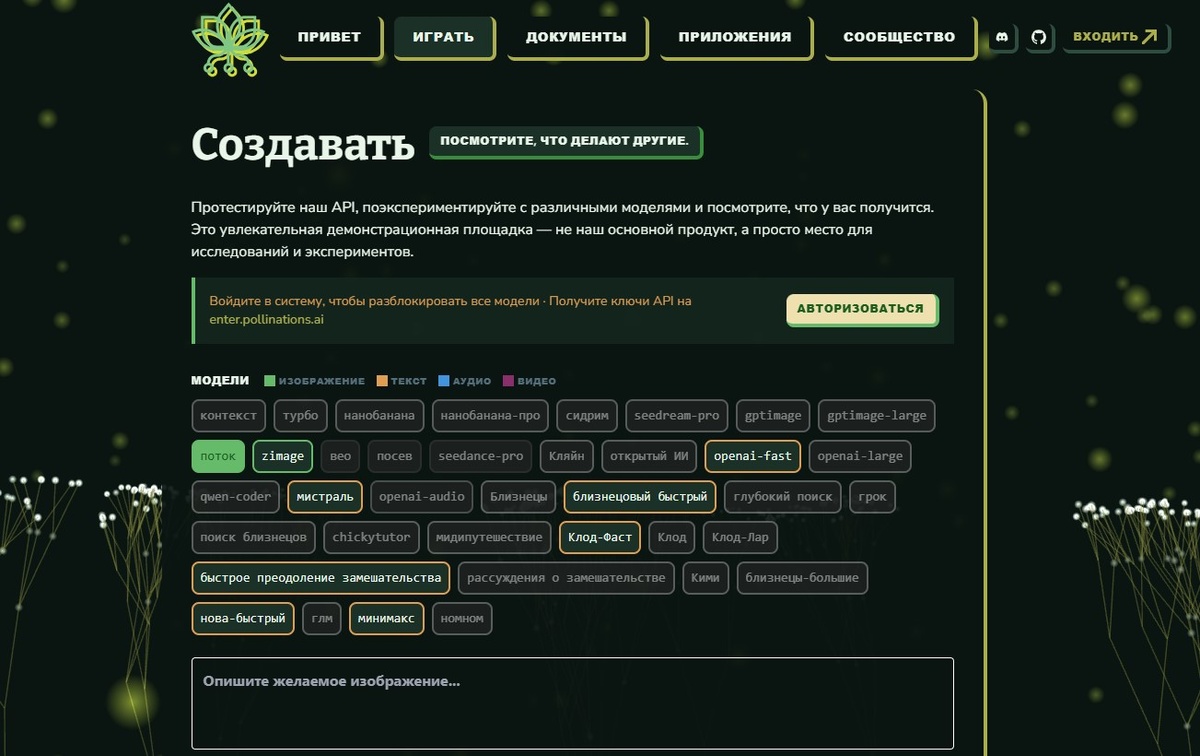The height and width of the screenshot is (756, 1200).
Task: Select the Клод-Лар model
Action: coord(740,537)
